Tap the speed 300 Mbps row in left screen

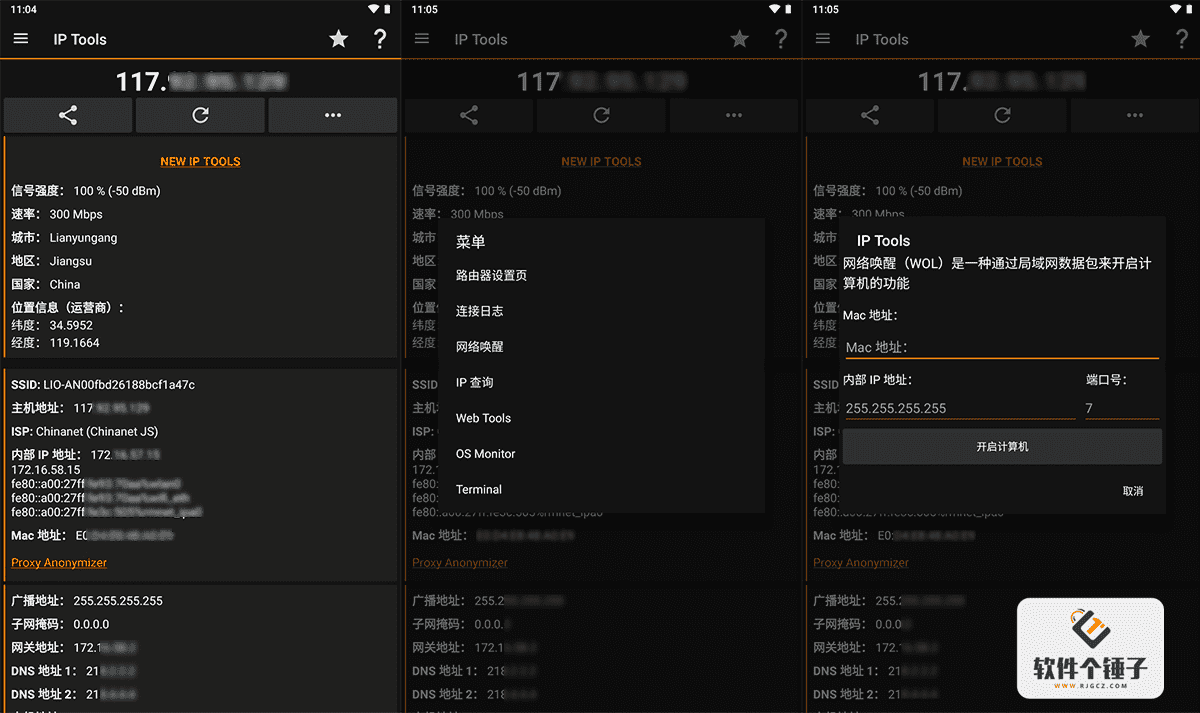57,214
